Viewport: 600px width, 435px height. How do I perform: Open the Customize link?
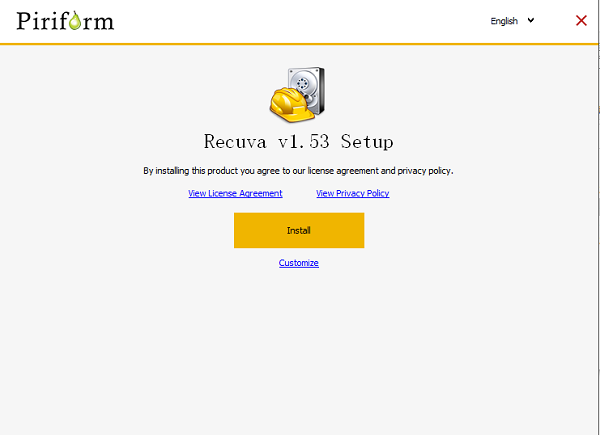pyautogui.click(x=298, y=263)
